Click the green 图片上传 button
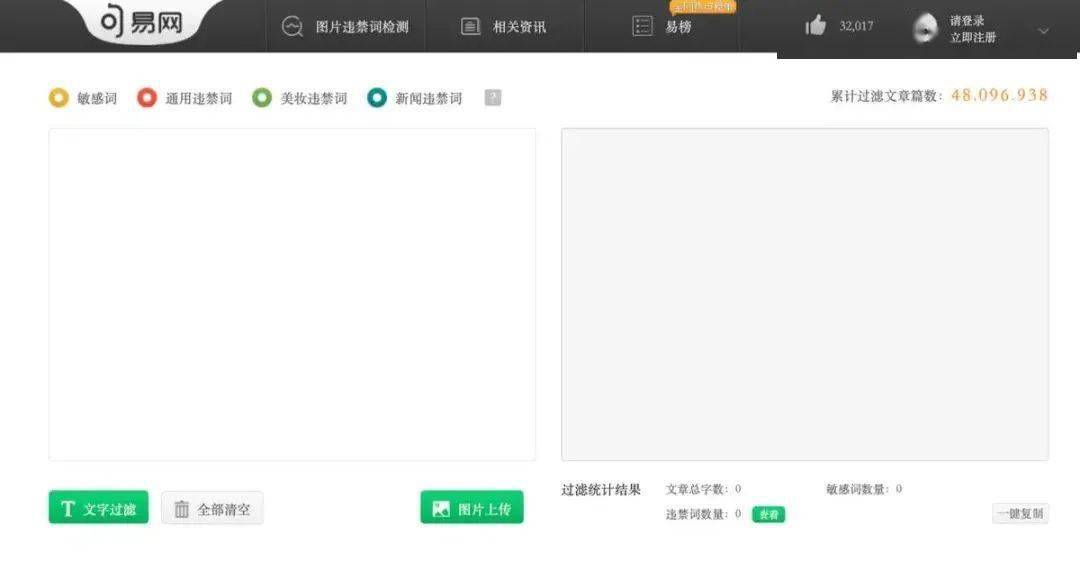Screen dimensions: 1080x562 coord(472,508)
